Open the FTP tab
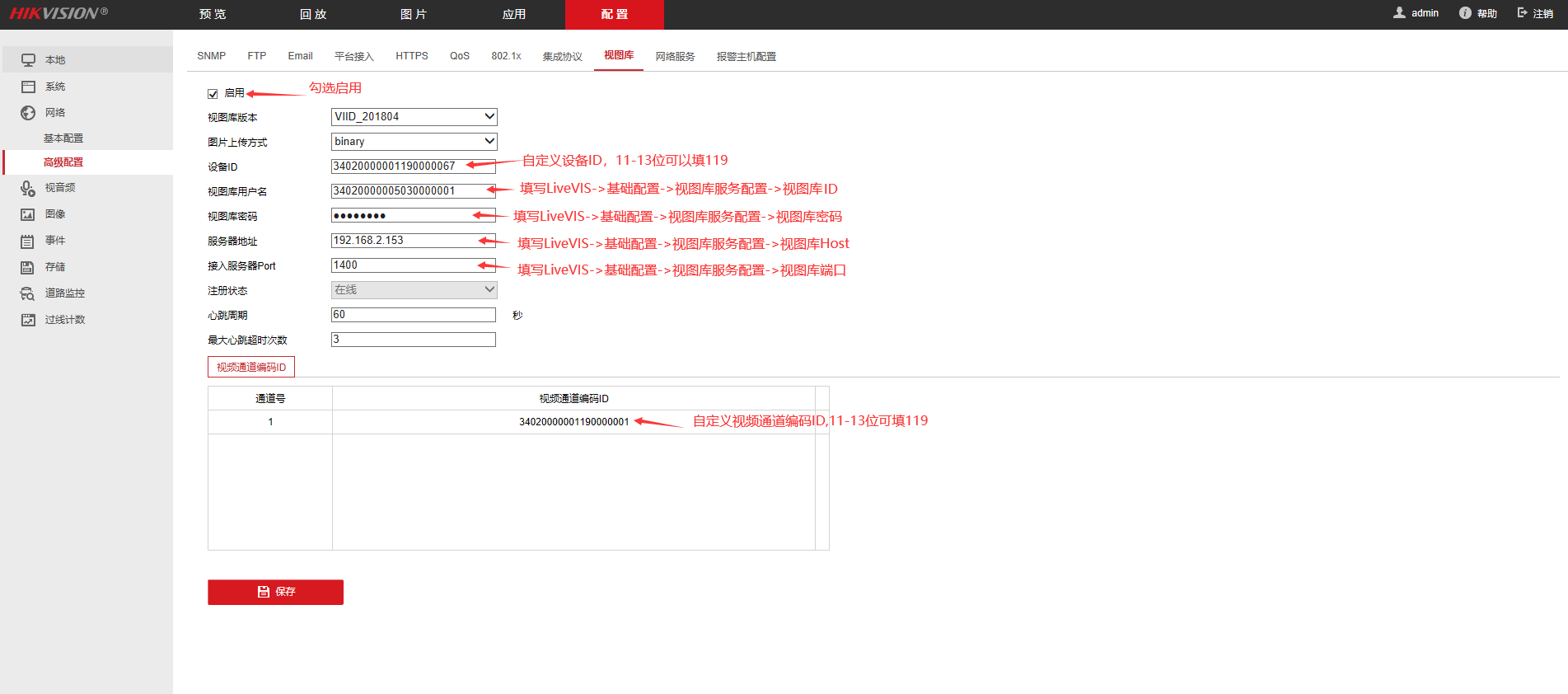This screenshot has width=1568, height=694. click(x=257, y=56)
